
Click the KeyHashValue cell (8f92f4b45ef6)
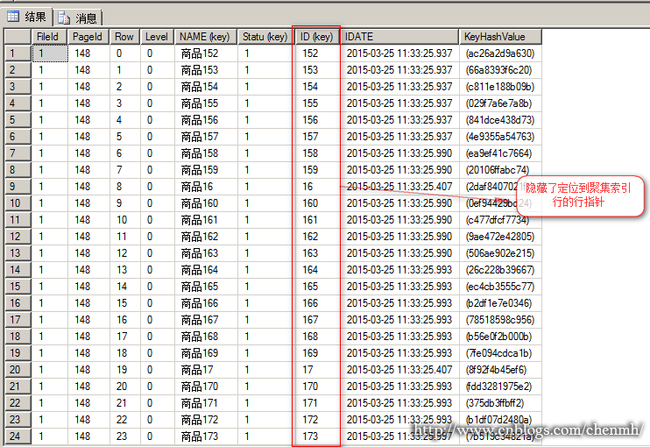pyautogui.click(x=500, y=369)
